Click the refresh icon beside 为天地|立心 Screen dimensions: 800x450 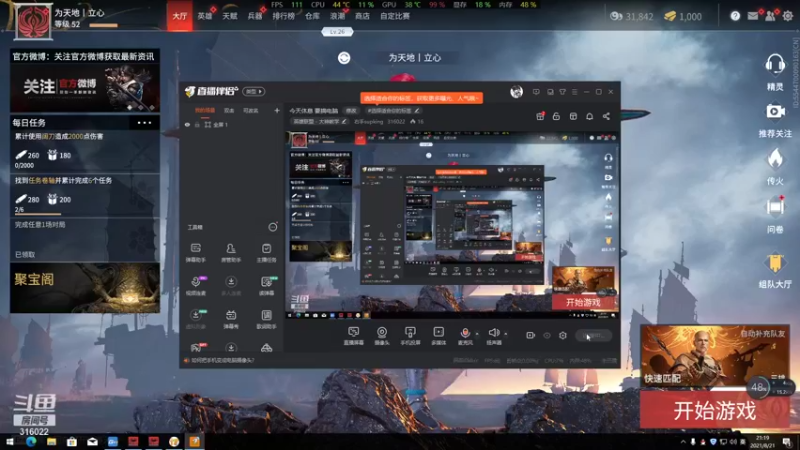344,58
